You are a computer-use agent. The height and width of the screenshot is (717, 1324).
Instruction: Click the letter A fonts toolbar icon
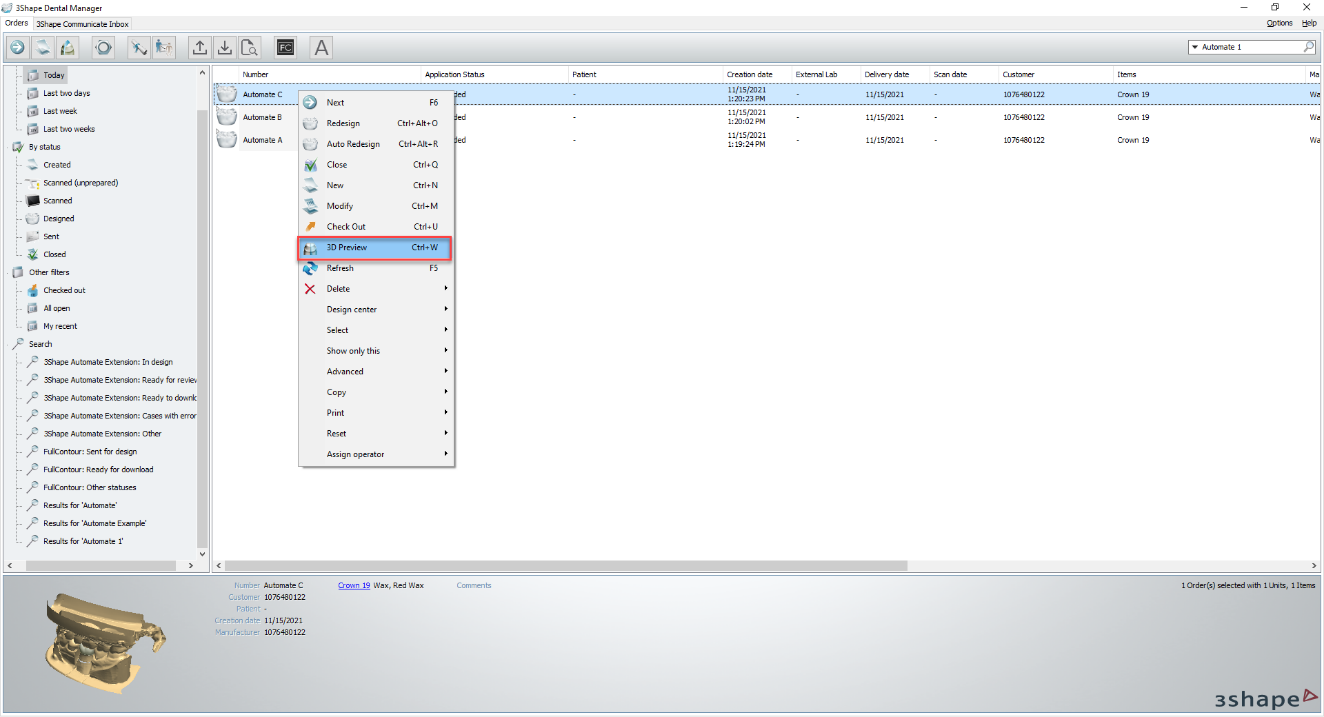320,47
